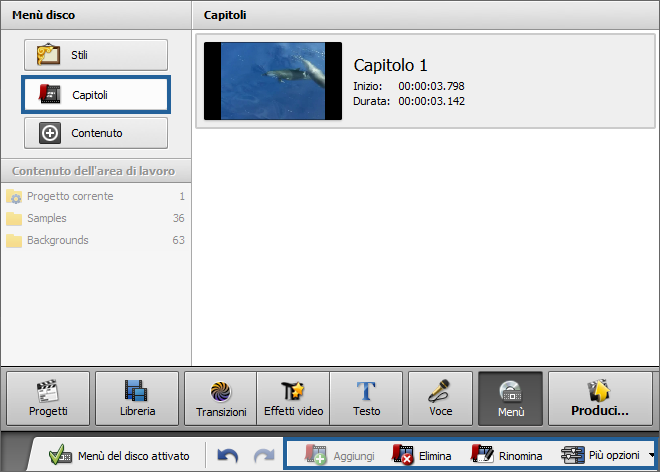
Task: Click the Samples item count 36
Action: click(x=178, y=218)
